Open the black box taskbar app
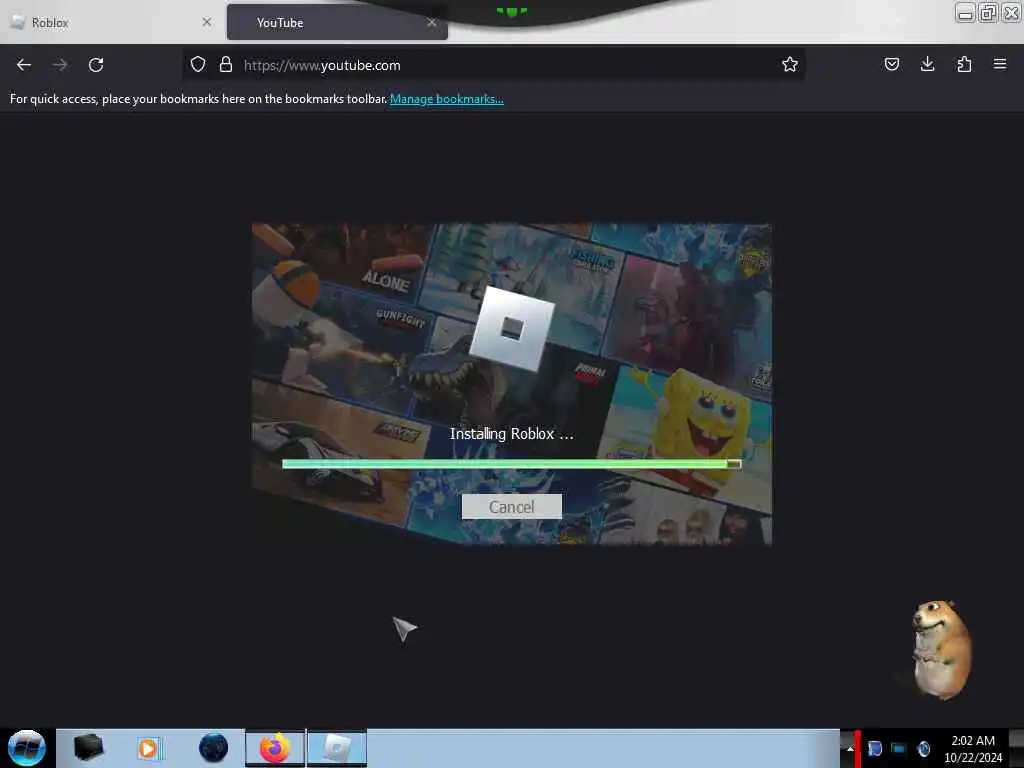This screenshot has width=1024, height=768. (88, 748)
